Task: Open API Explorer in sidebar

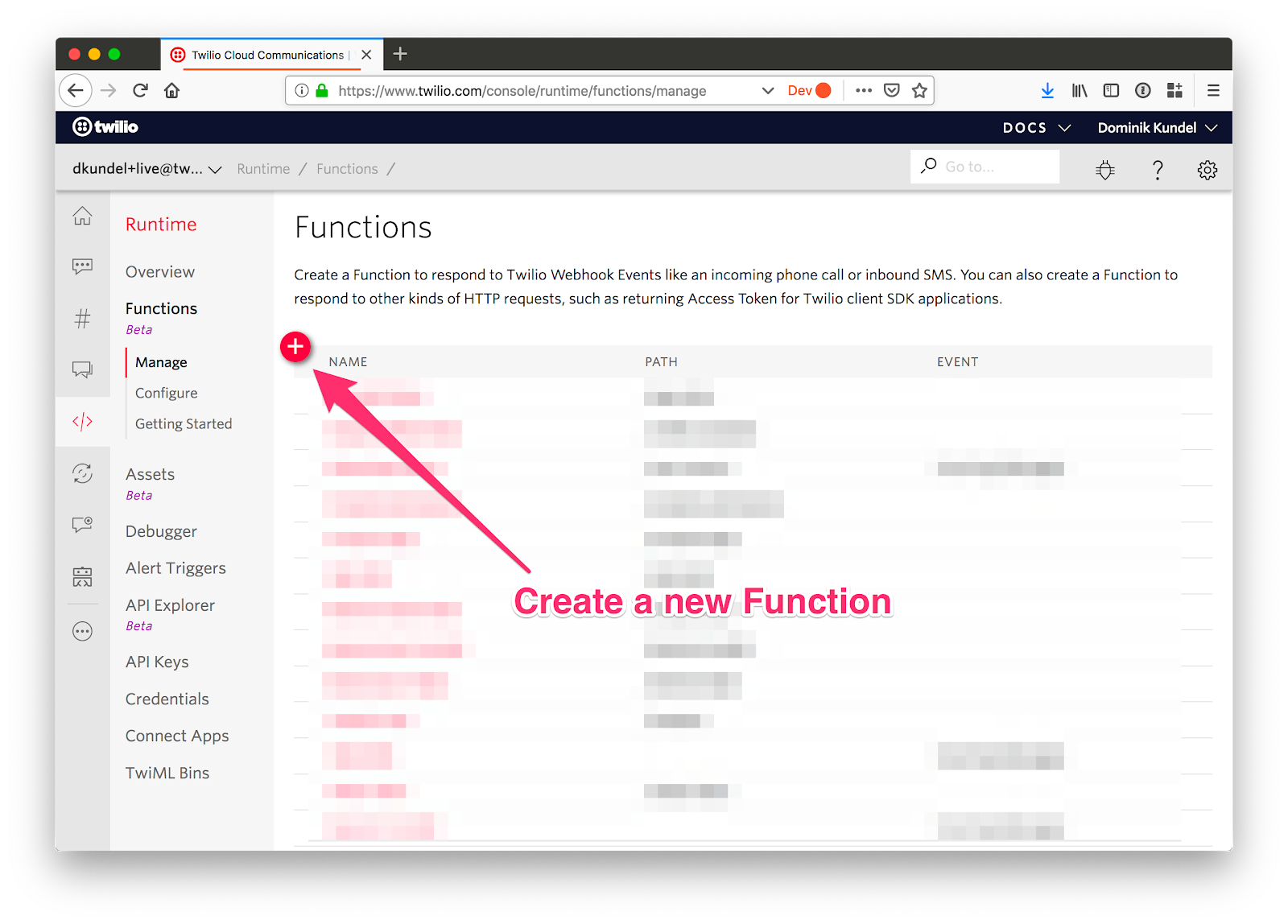Action: click(x=170, y=605)
